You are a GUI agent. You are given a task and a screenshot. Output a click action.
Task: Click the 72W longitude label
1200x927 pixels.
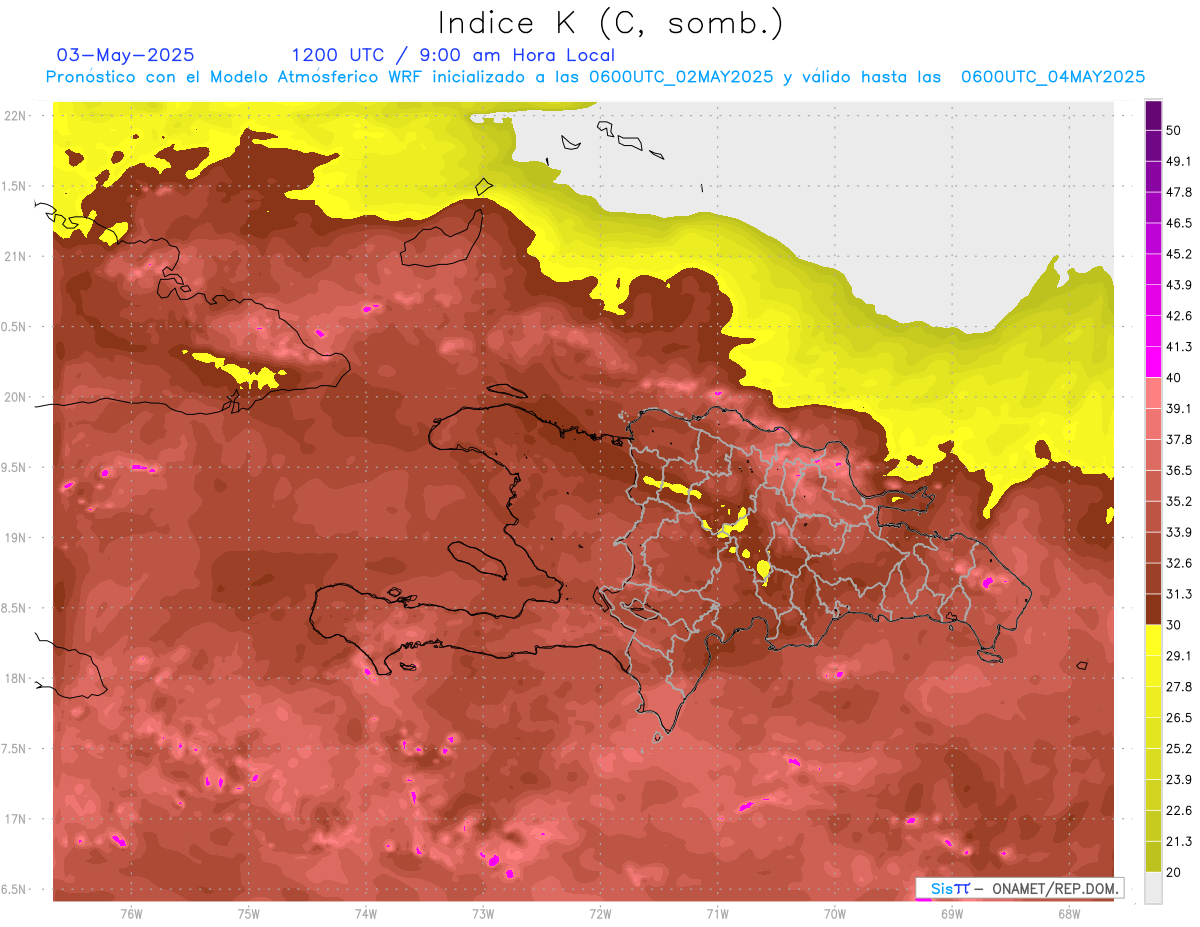[x=600, y=913]
